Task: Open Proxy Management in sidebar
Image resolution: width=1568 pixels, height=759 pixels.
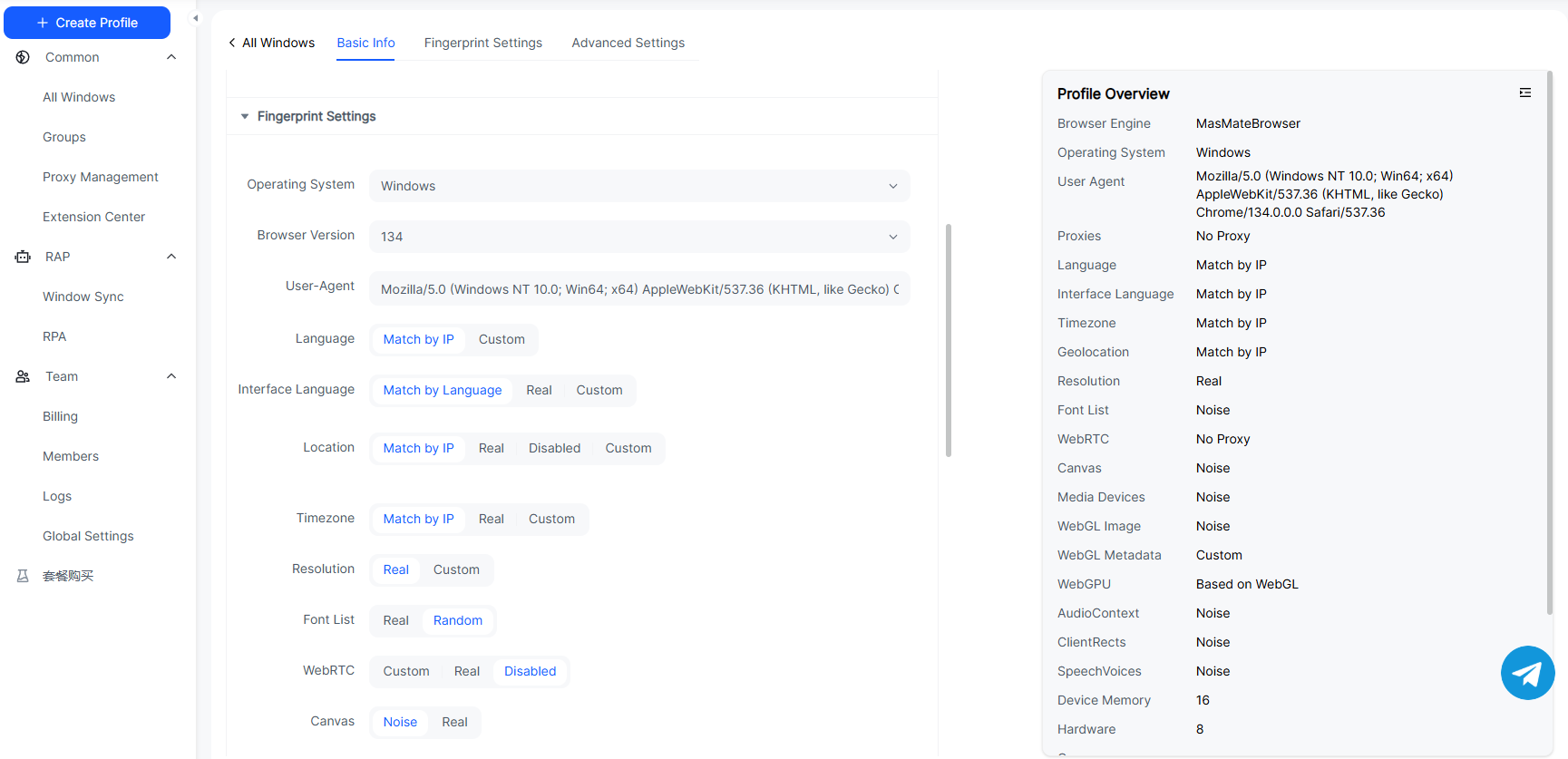Action: point(100,177)
